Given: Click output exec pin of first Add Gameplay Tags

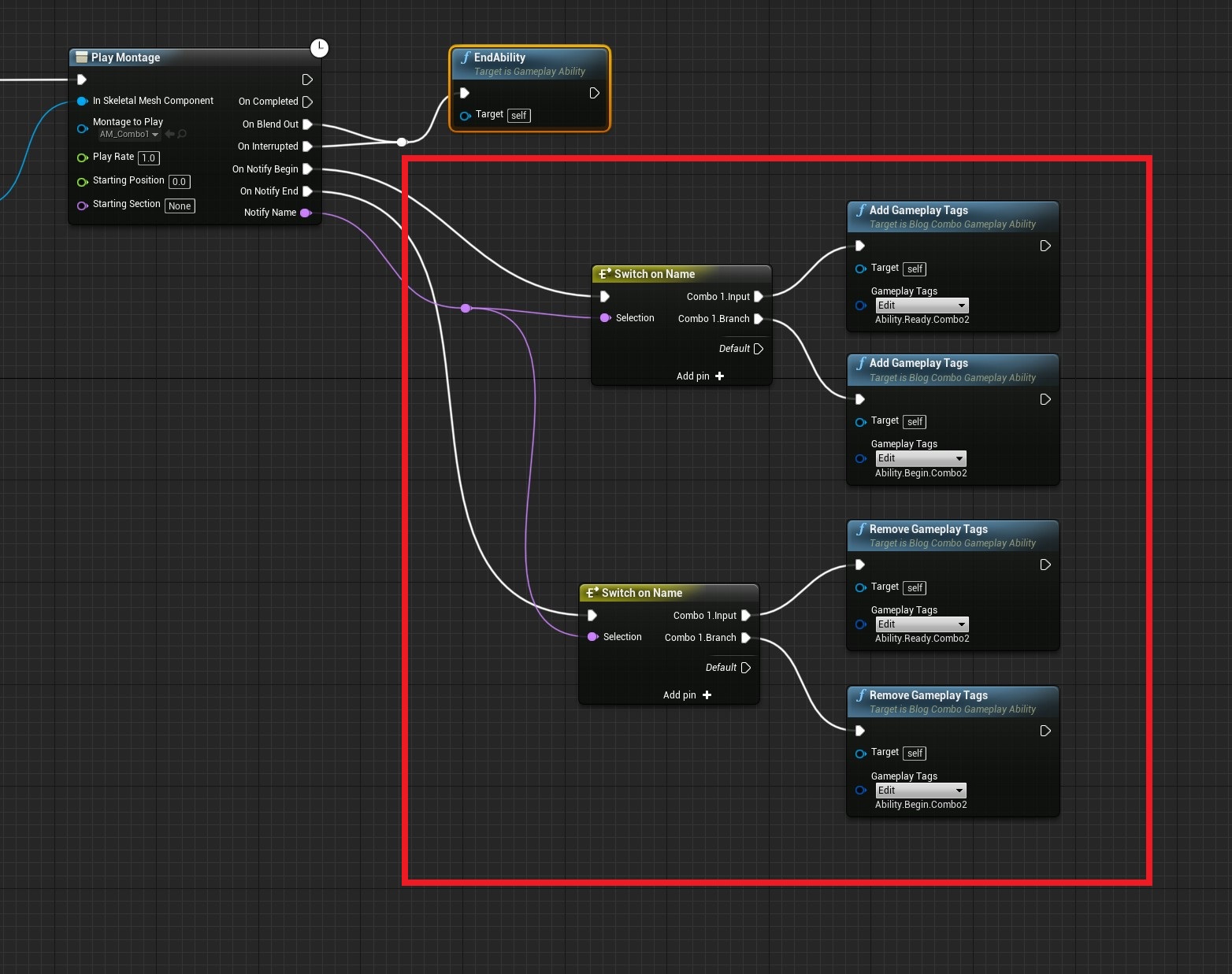Looking at the screenshot, I should pos(1045,246).
